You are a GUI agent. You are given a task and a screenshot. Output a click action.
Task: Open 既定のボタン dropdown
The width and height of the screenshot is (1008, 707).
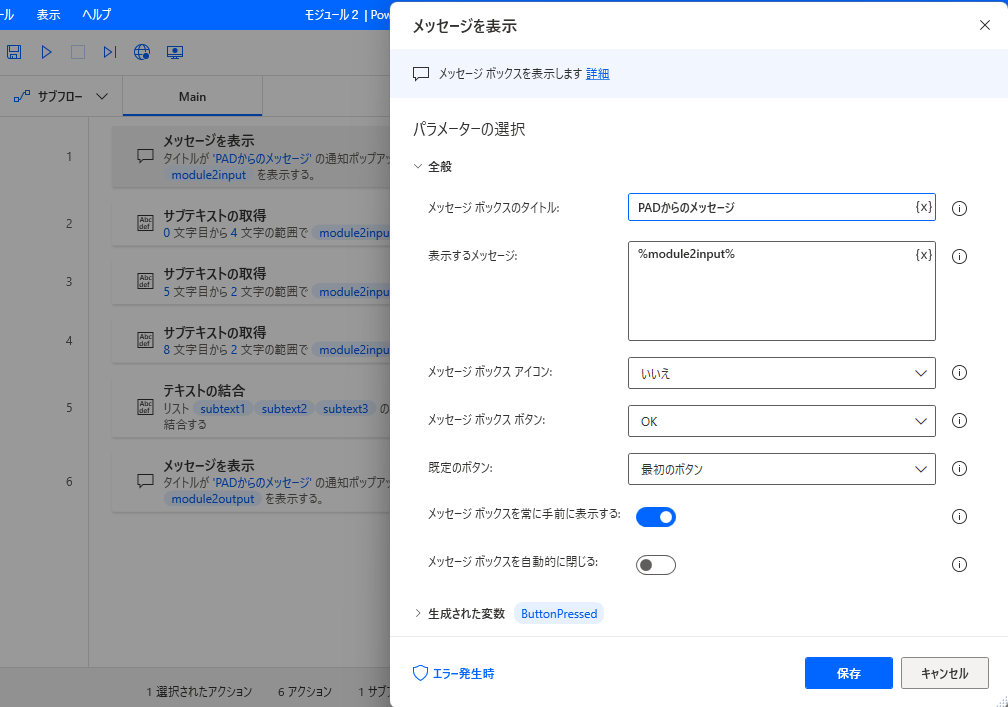coord(782,469)
